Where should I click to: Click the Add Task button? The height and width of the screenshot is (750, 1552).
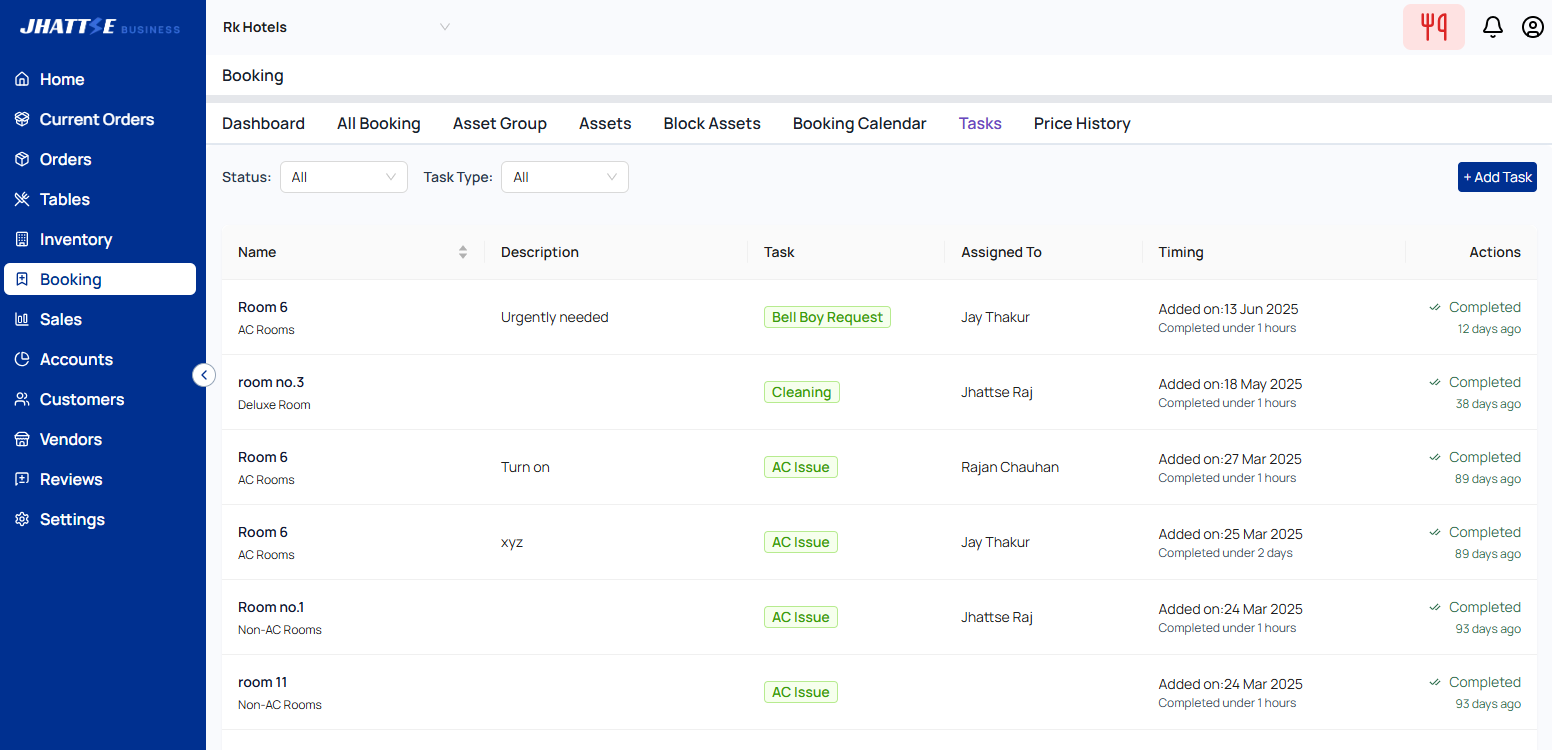(1496, 177)
